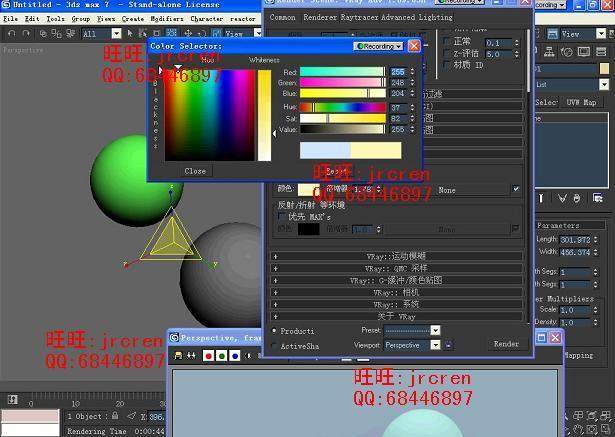Save bitmap in rendered frame window

pyautogui.click(x=178, y=355)
